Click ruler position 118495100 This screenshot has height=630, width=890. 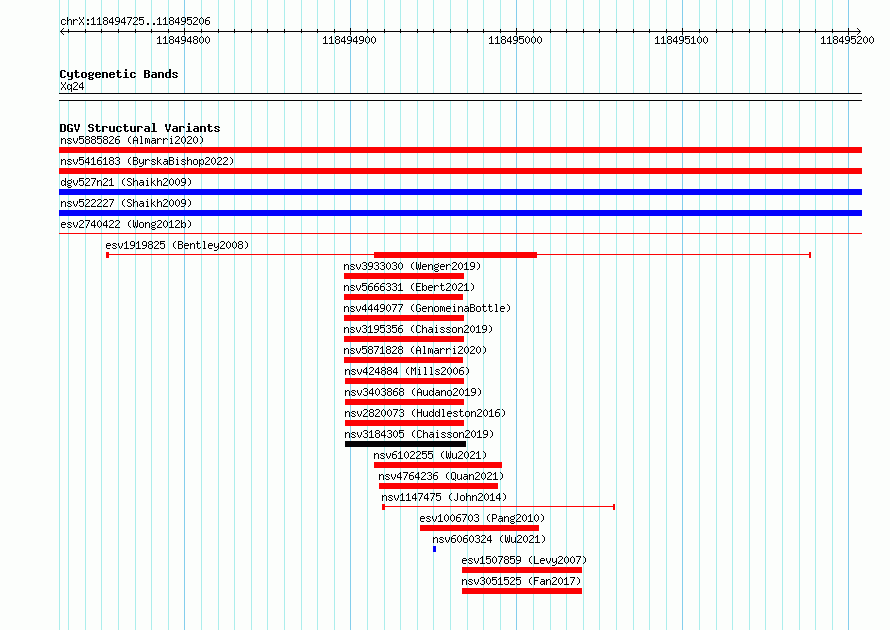point(681,40)
